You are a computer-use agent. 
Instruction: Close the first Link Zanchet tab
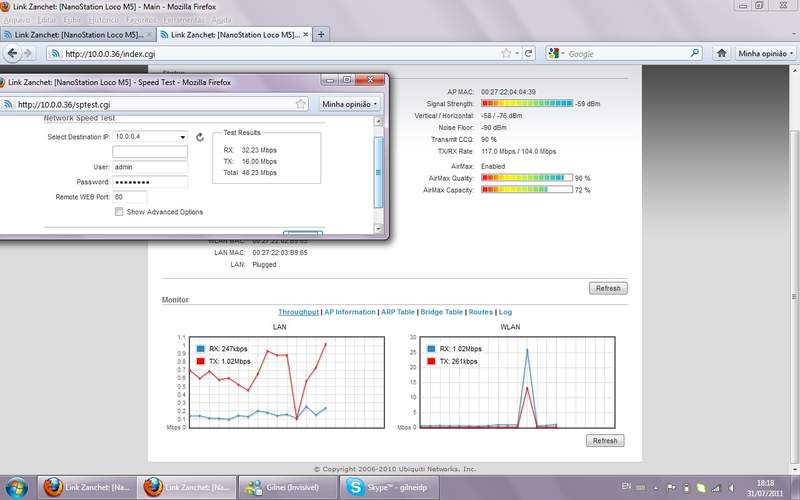(149, 35)
